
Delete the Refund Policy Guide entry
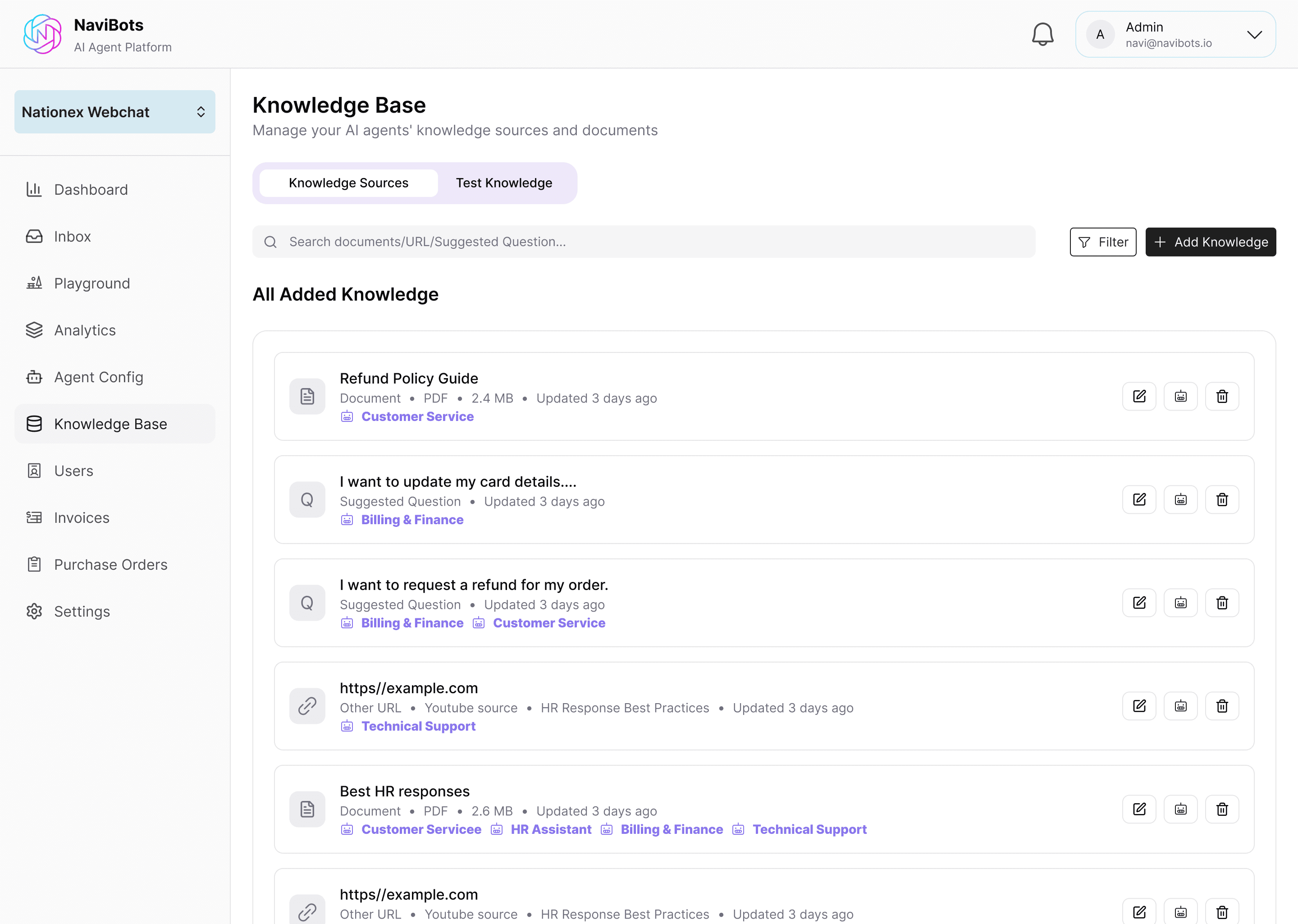[1222, 397]
